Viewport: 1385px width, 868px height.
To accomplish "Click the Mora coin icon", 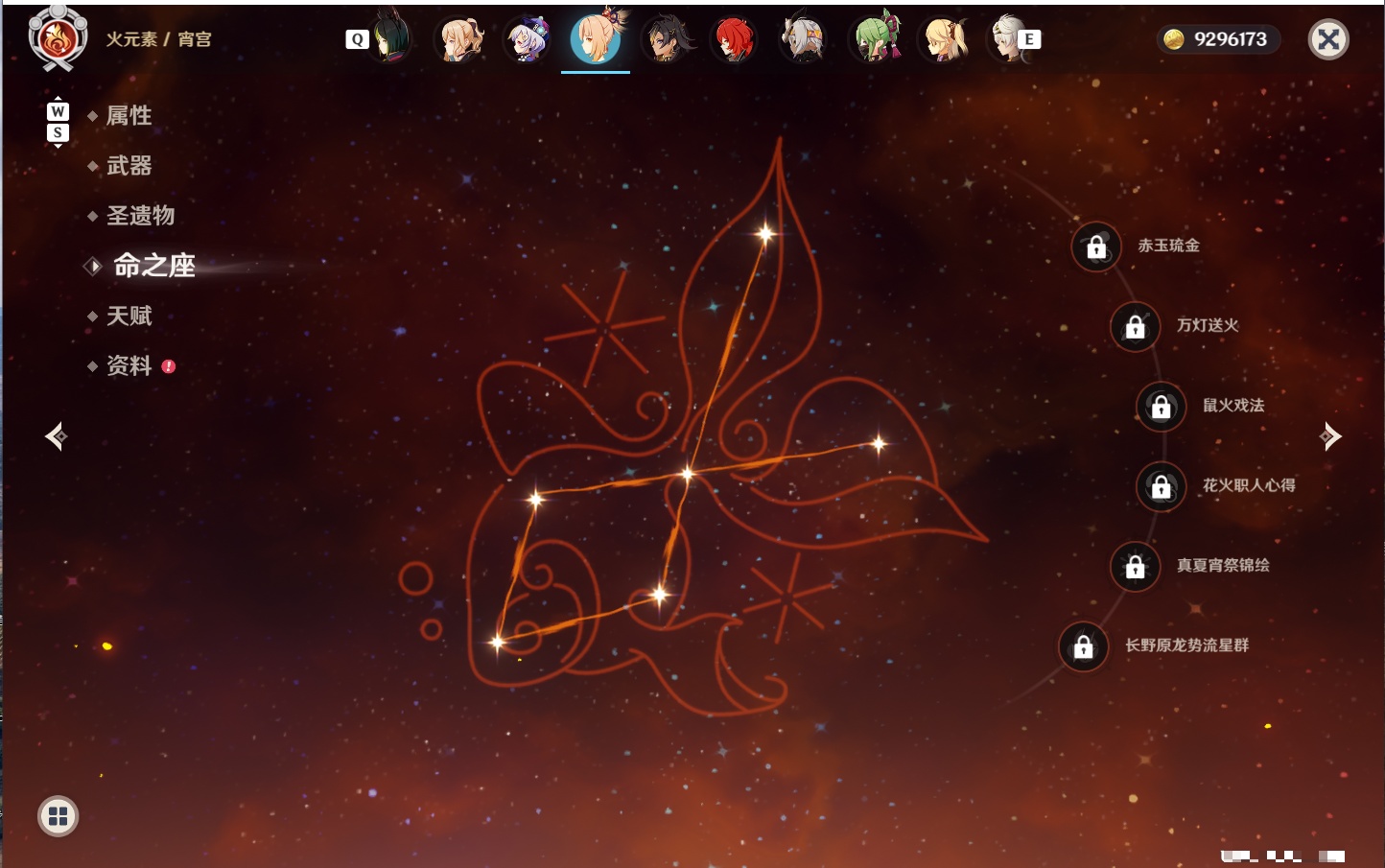I will coord(1173,39).
